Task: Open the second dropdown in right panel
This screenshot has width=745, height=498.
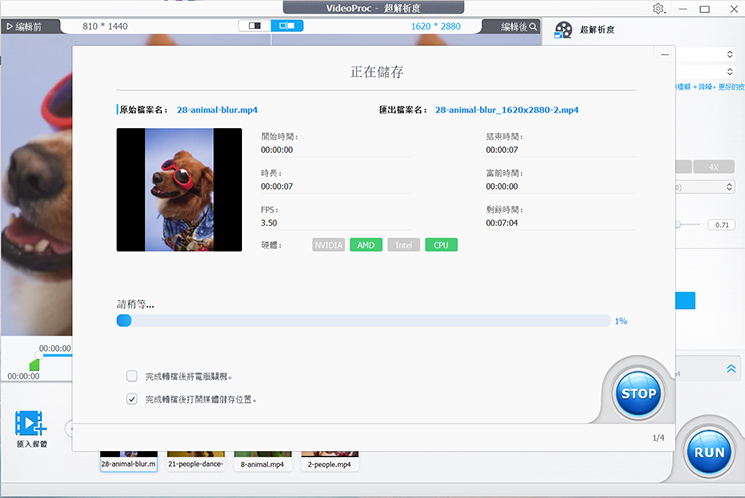Action: [x=705, y=72]
